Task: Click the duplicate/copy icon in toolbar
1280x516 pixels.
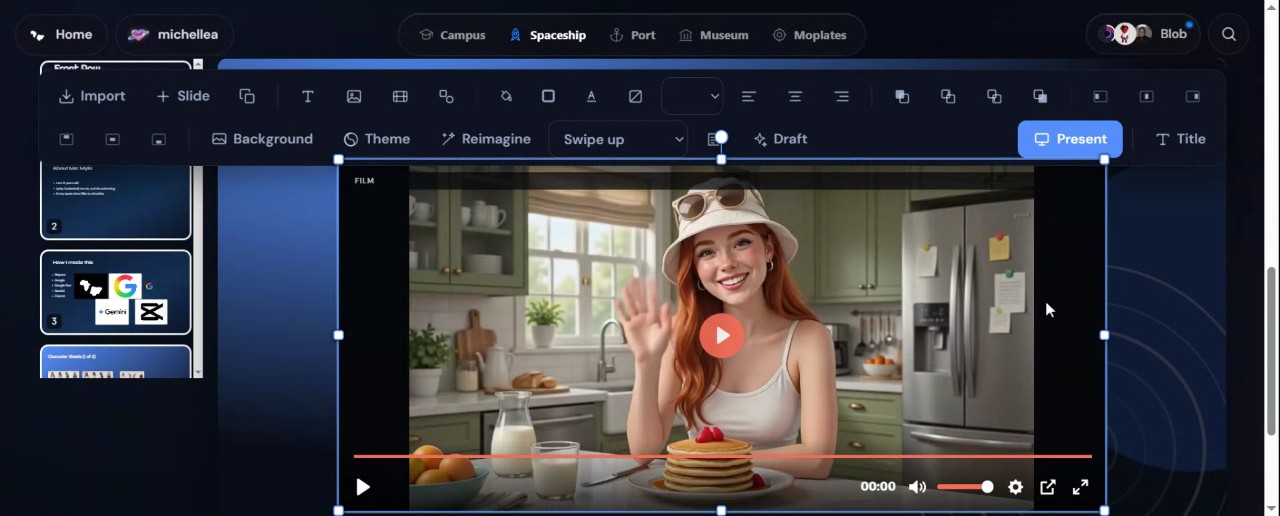Action: pos(247,96)
